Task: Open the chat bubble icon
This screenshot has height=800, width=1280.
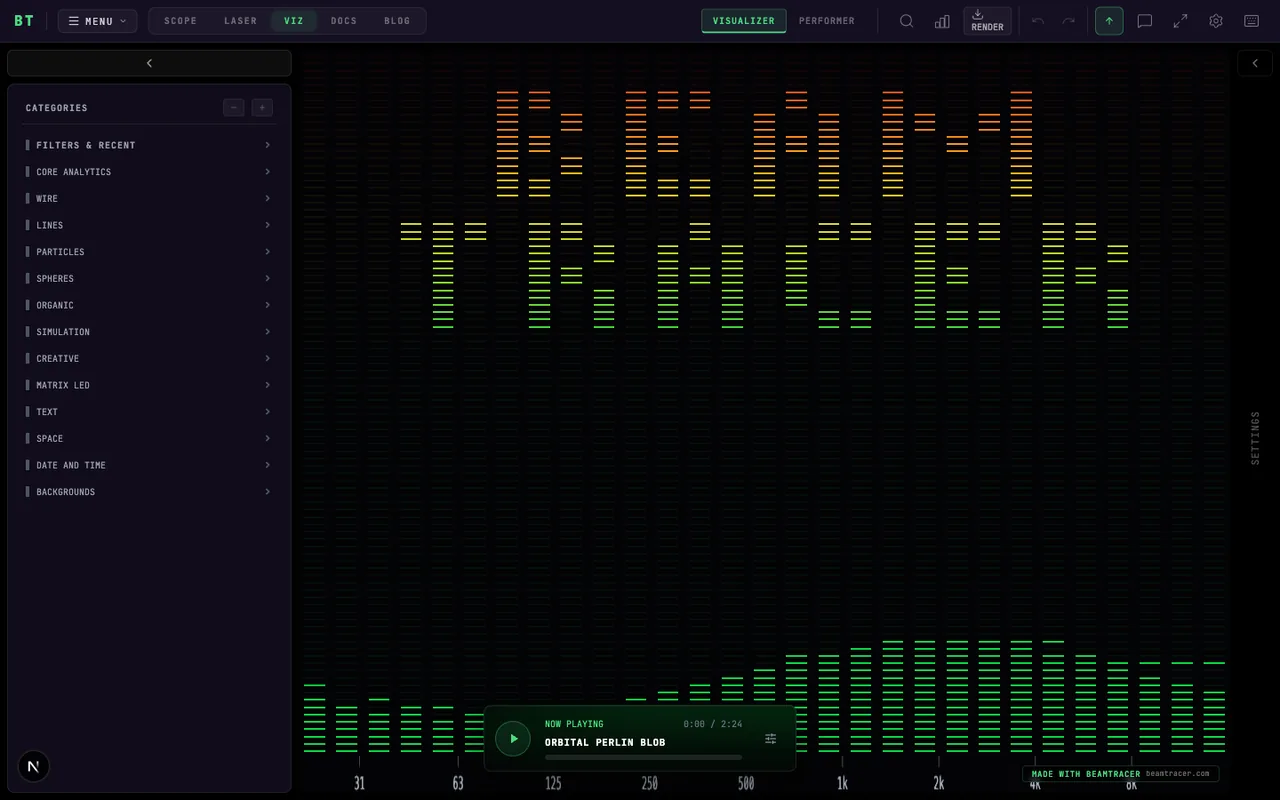Action: pos(1145,21)
